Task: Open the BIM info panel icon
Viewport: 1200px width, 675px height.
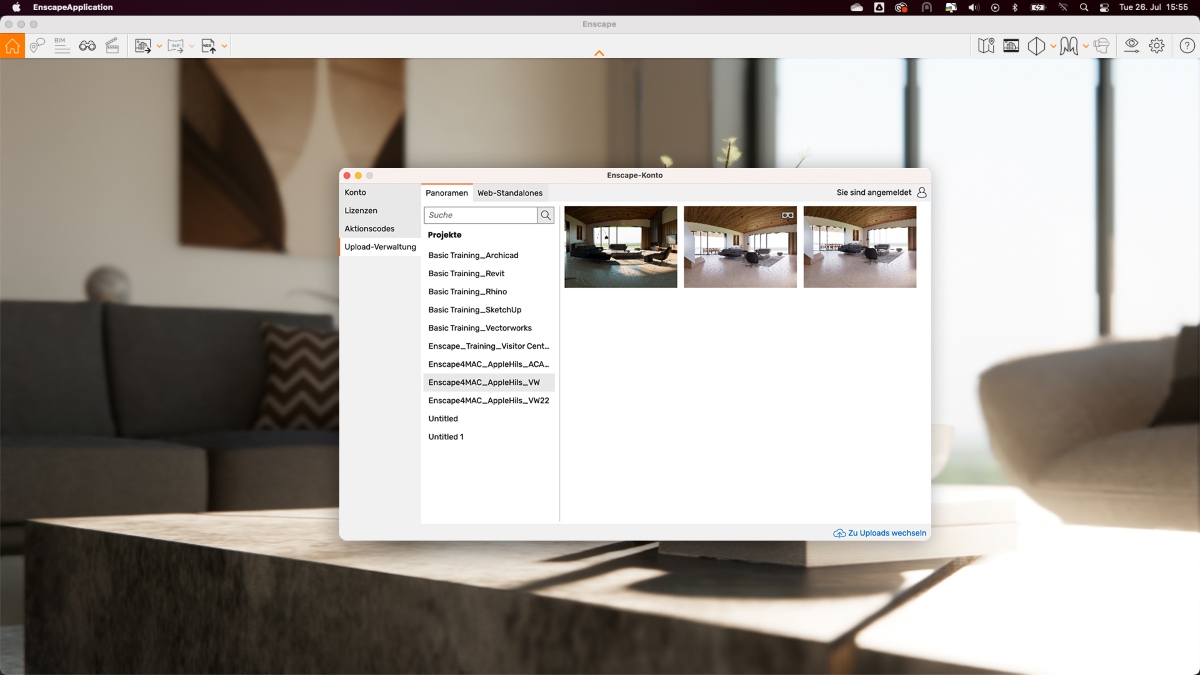Action: (x=62, y=46)
